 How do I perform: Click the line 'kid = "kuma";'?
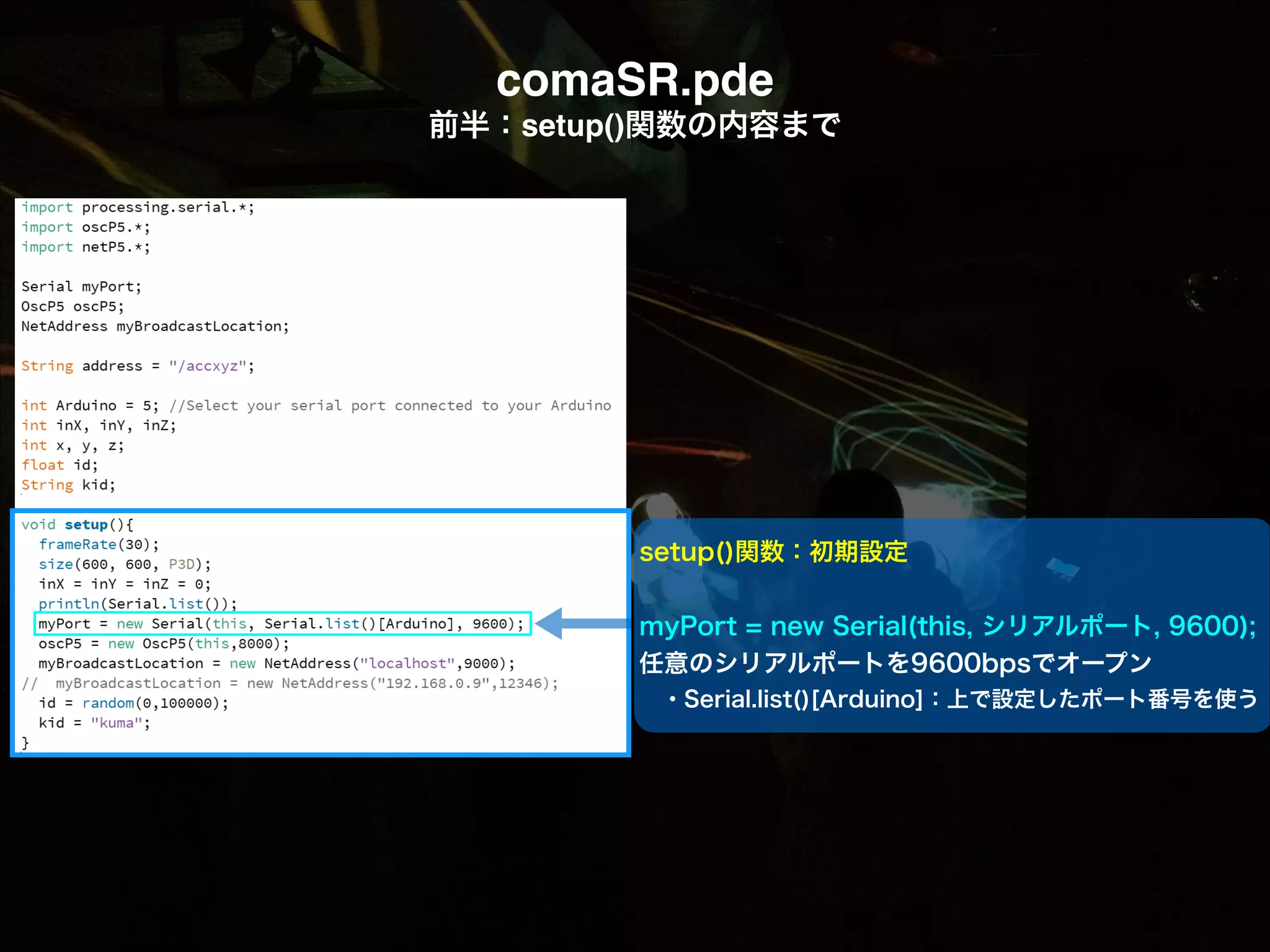point(94,723)
